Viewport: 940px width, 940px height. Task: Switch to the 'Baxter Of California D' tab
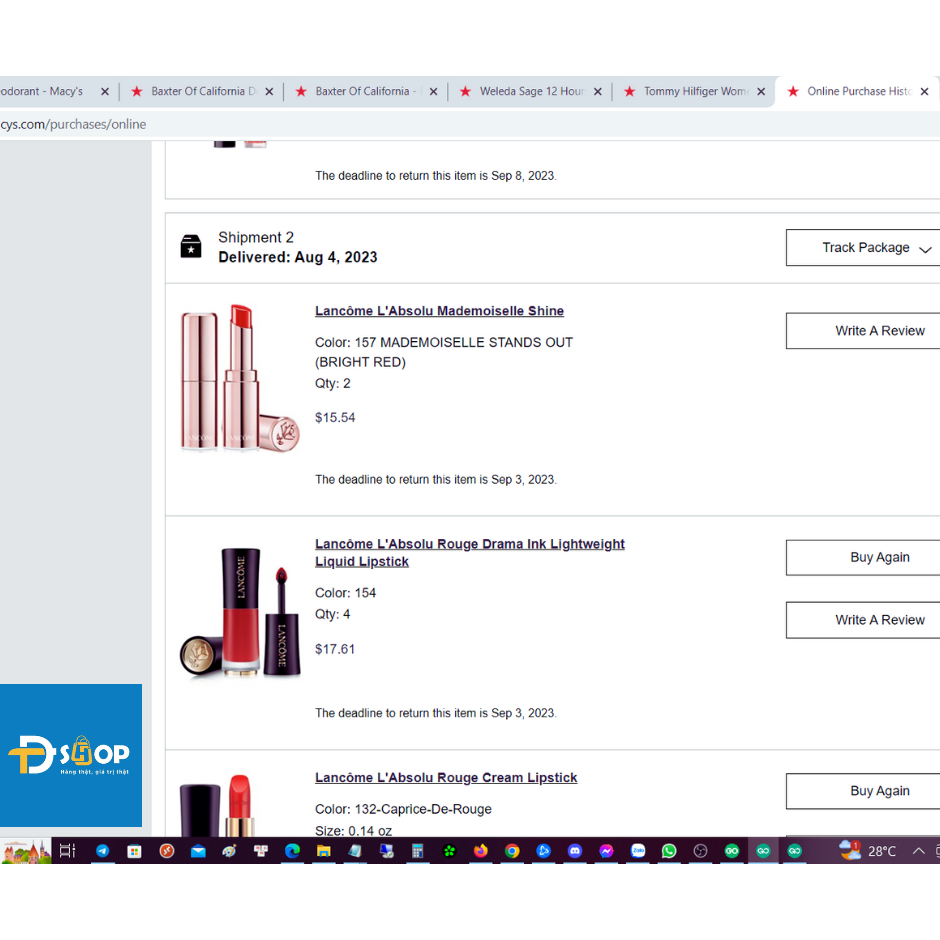[x=201, y=91]
